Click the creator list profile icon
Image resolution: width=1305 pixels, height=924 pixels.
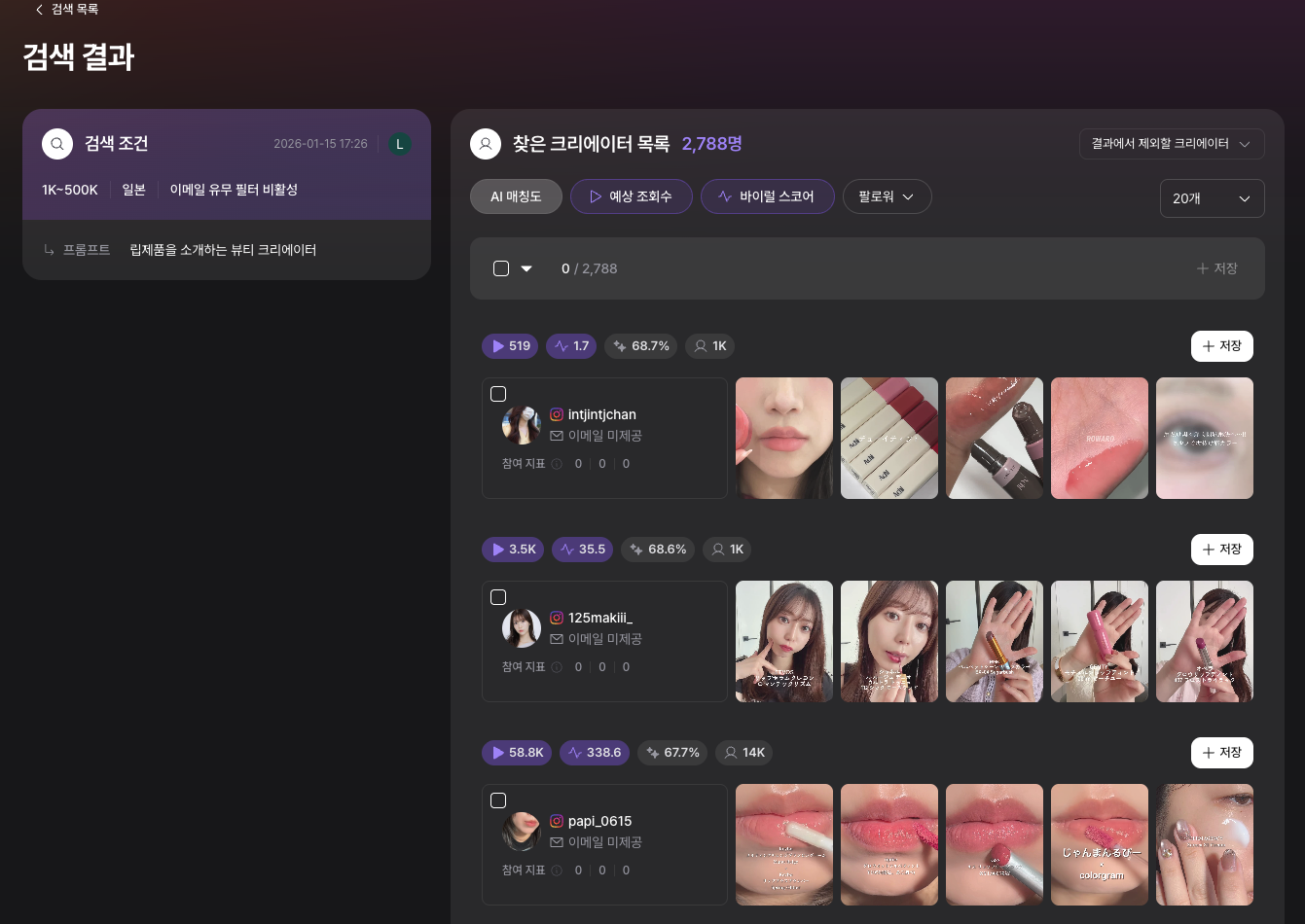[x=485, y=144]
